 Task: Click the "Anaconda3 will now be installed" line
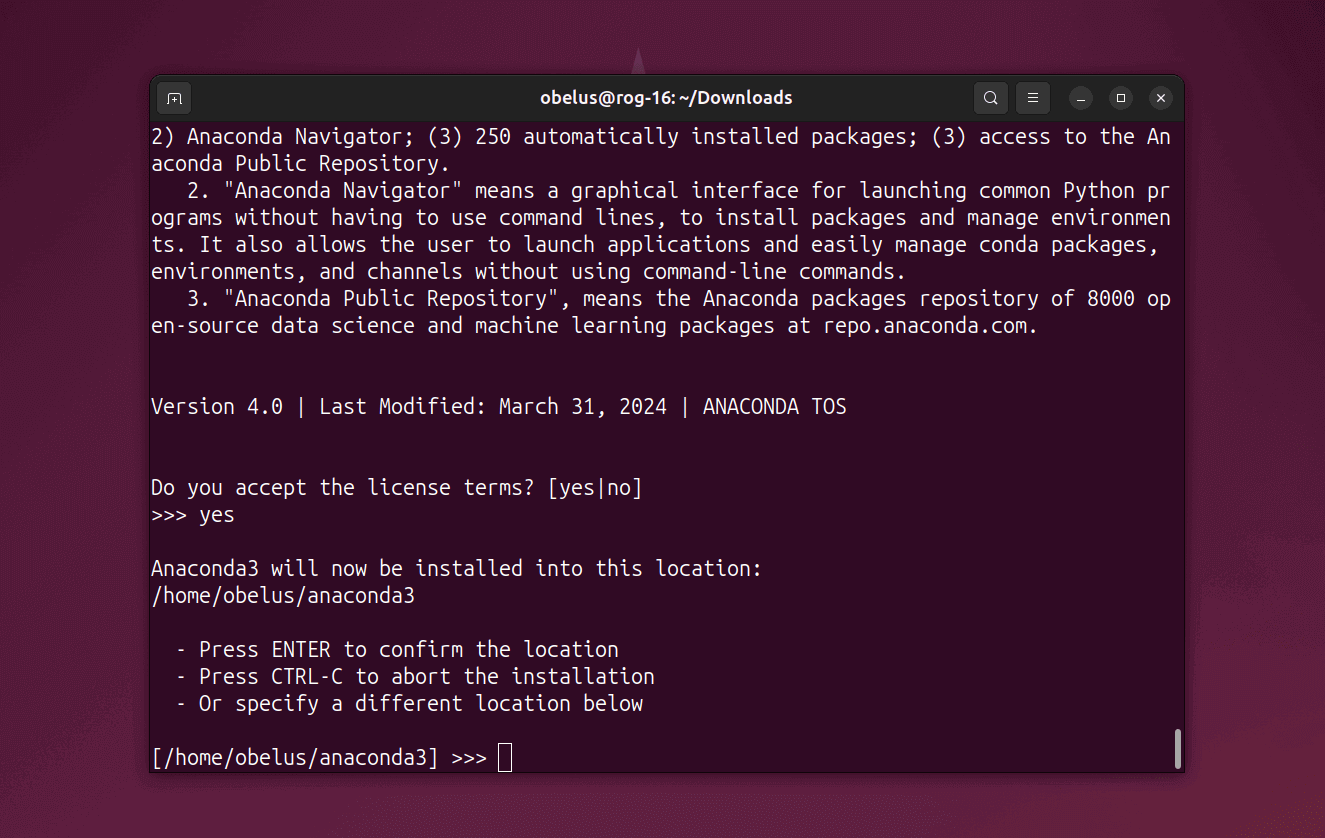point(456,569)
